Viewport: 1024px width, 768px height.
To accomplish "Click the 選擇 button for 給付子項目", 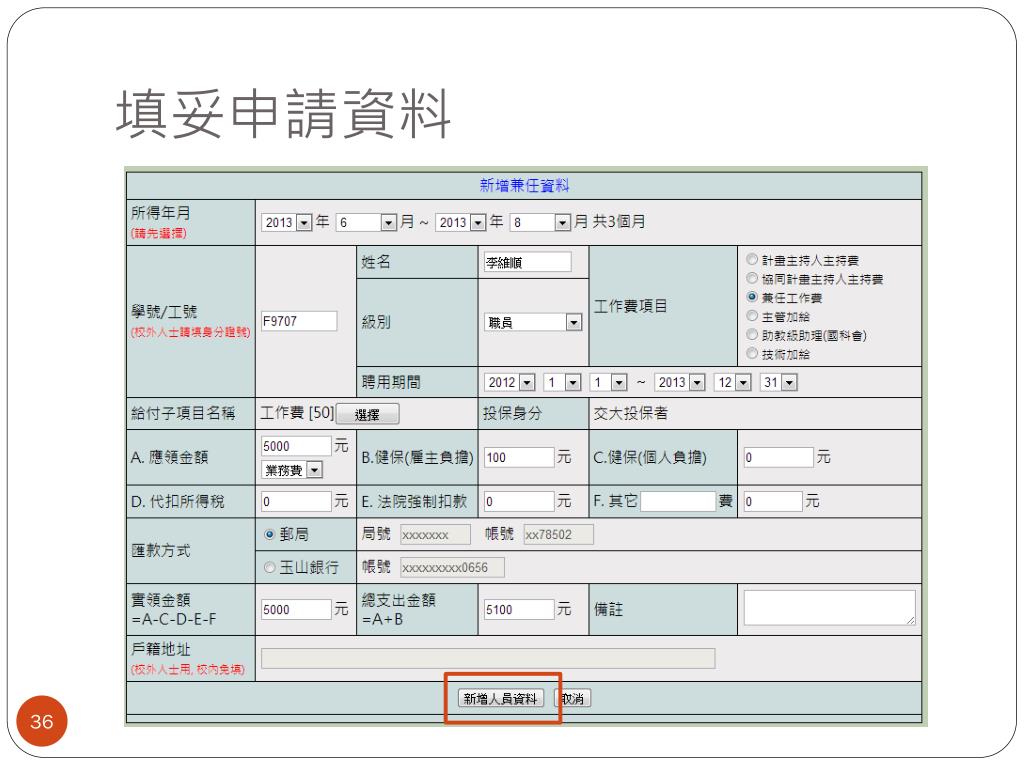I will pyautogui.click(x=368, y=415).
